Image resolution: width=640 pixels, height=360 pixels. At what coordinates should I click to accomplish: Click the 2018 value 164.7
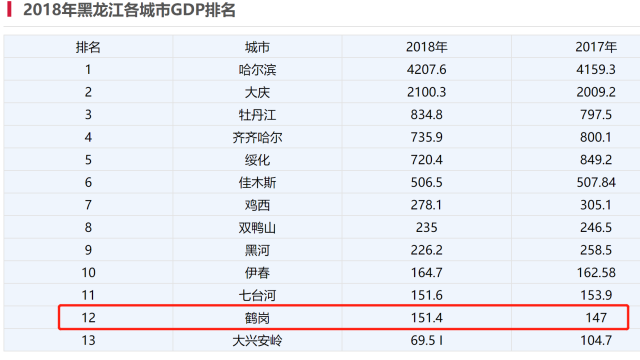[427, 272]
